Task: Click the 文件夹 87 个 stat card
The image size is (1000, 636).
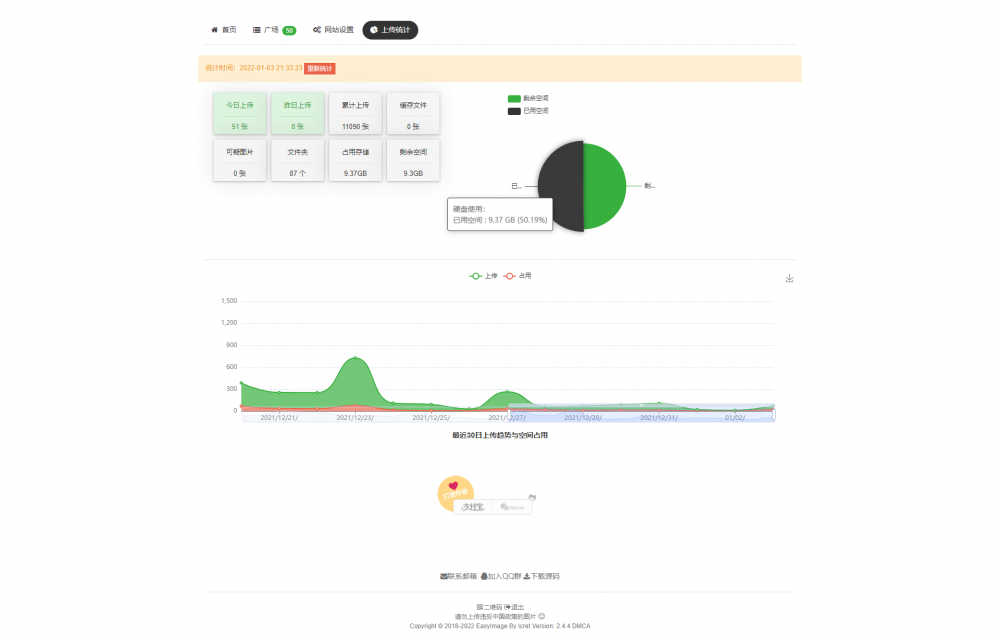Action: click(x=298, y=160)
